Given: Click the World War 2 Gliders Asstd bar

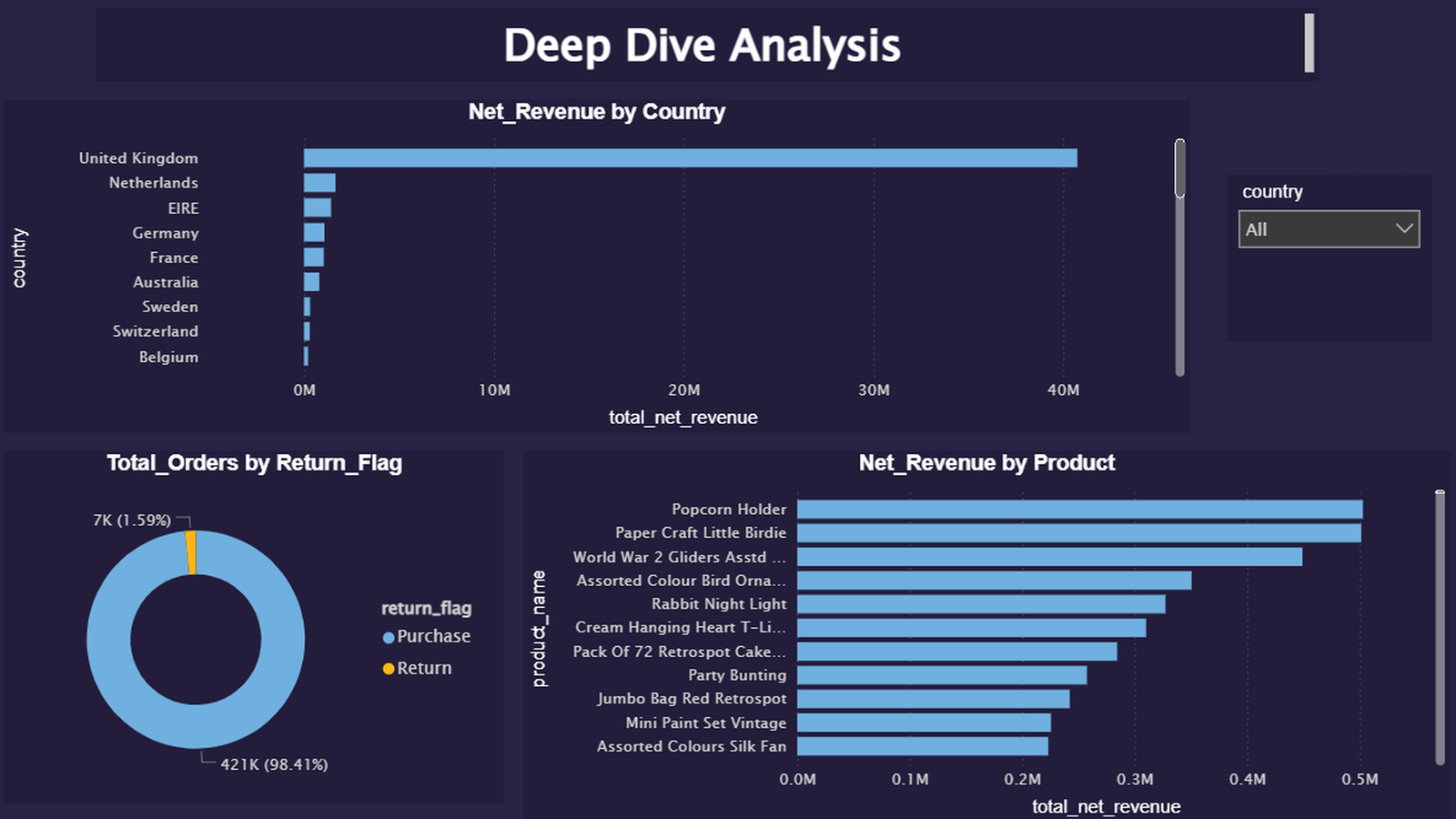Looking at the screenshot, I should [1050, 557].
